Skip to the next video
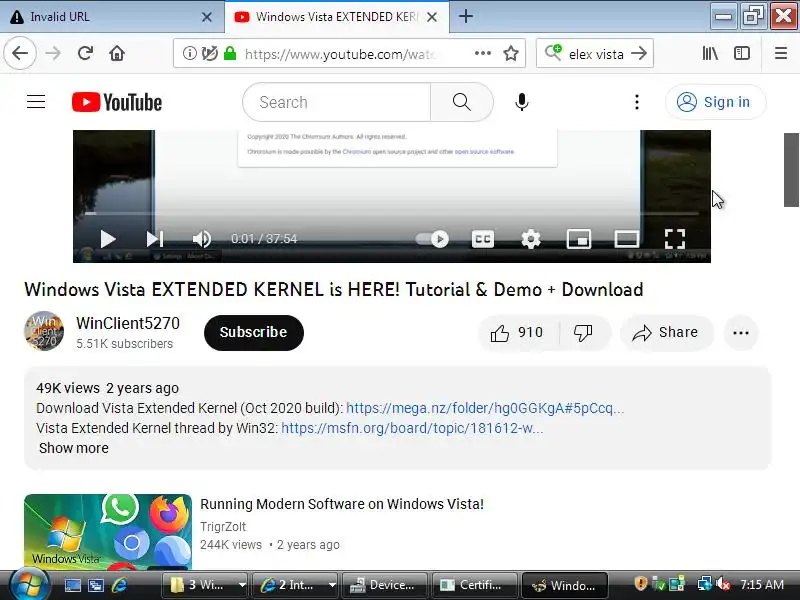The image size is (800, 600). [155, 239]
